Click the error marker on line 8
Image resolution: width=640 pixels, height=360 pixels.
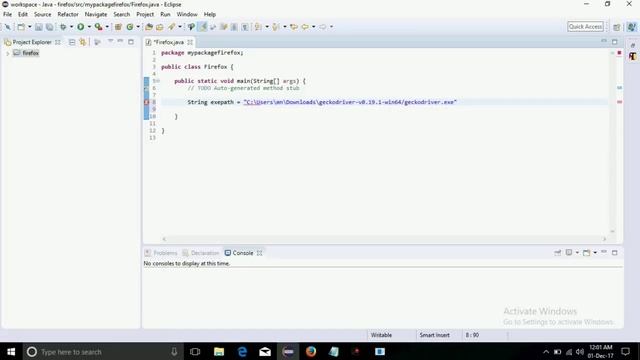147,102
